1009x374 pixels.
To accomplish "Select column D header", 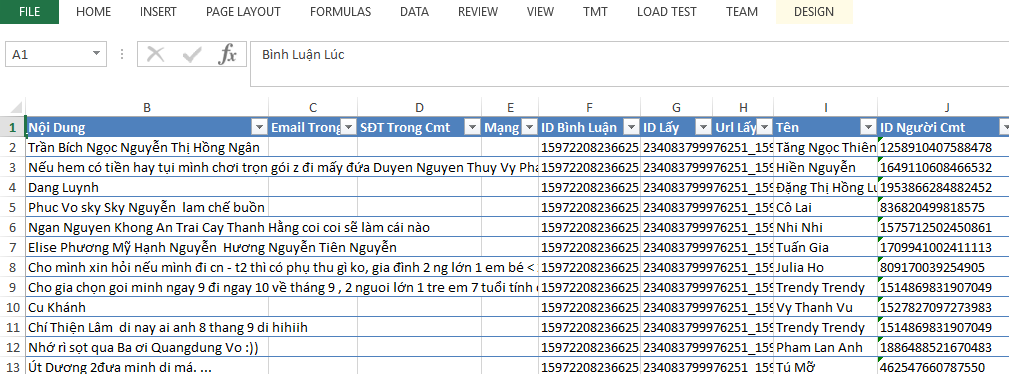I will (x=420, y=108).
